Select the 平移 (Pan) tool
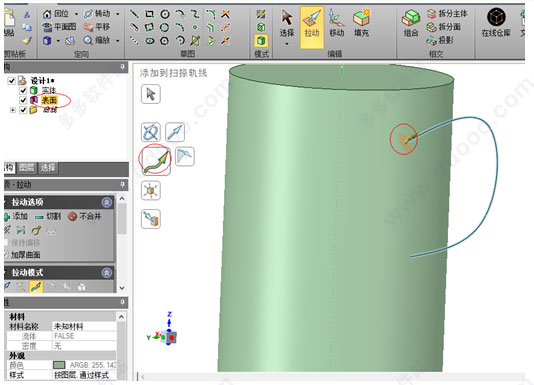Viewport: 534px width, 385px height. [x=97, y=27]
